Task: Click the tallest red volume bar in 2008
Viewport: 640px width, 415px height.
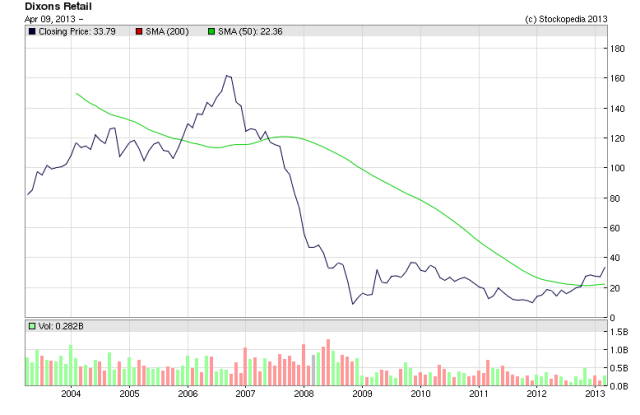Action: pyautogui.click(x=328, y=362)
